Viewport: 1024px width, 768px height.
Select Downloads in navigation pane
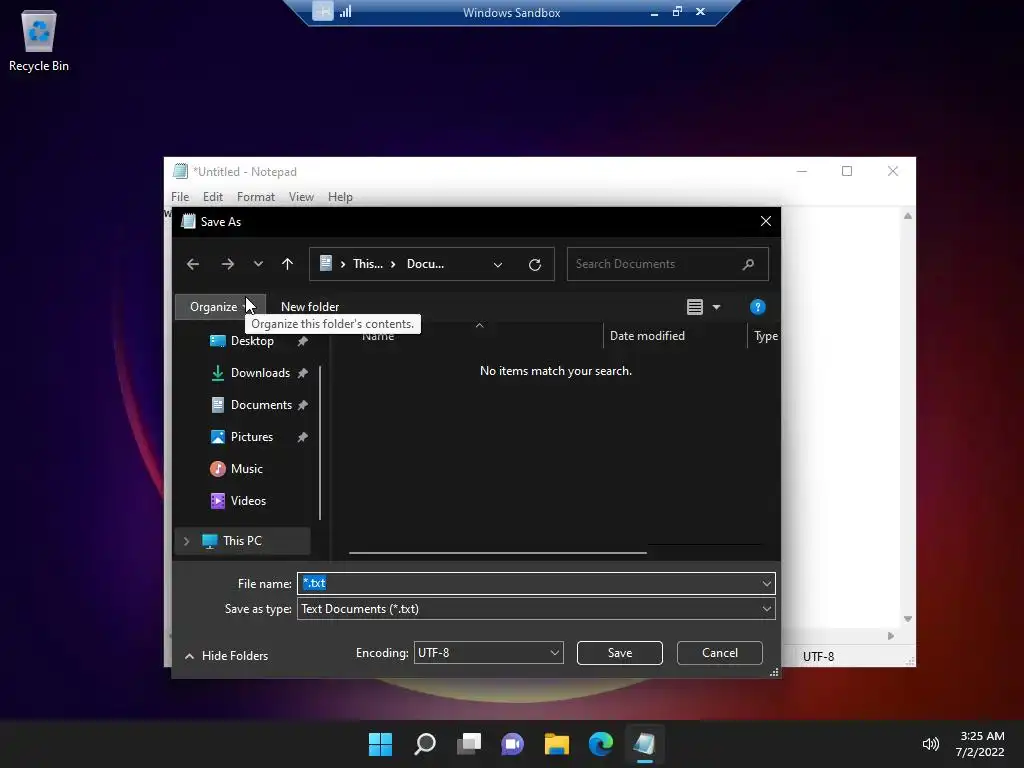click(x=260, y=373)
